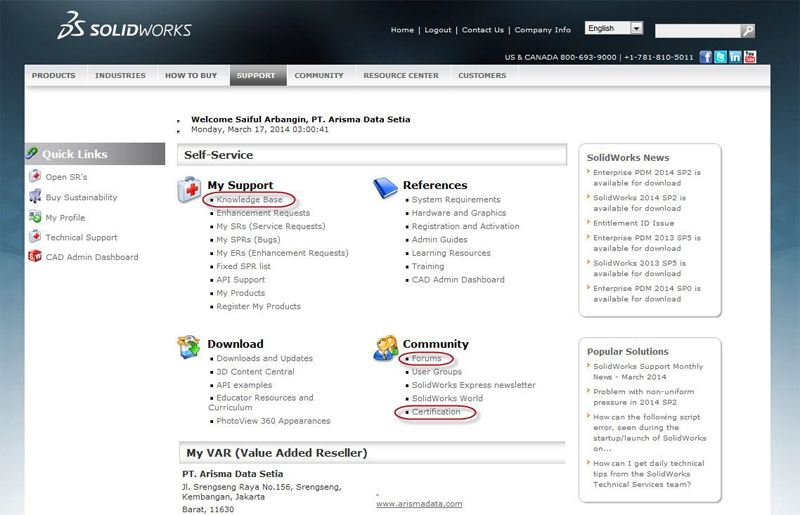Click the Buy Sustainability cart icon
The image size is (800, 515).
[x=35, y=196]
